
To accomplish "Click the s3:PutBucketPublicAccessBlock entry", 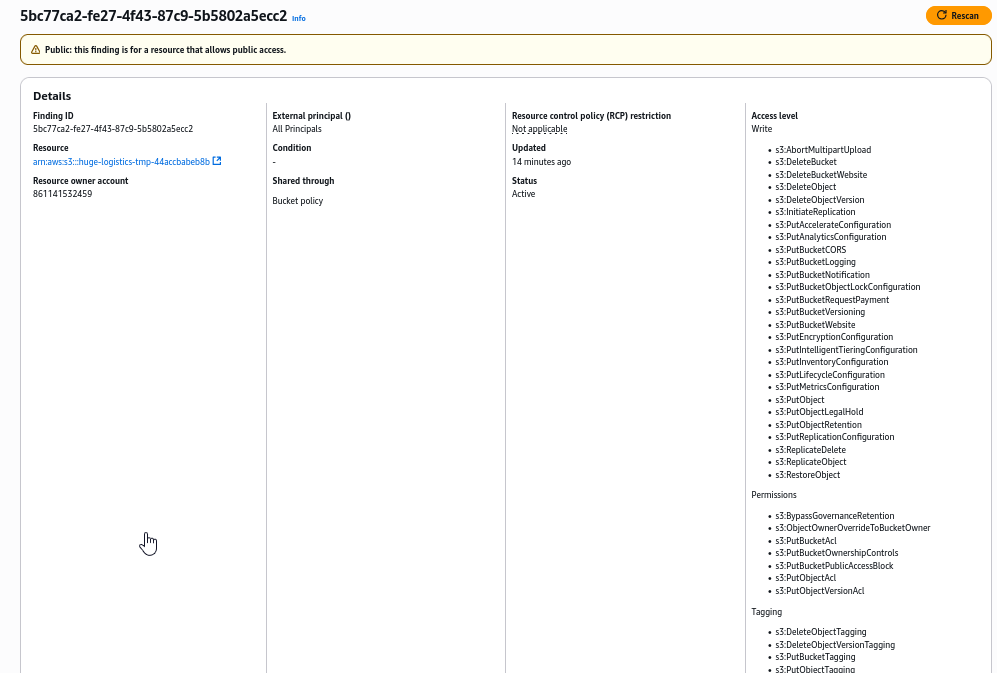I will (x=834, y=566).
